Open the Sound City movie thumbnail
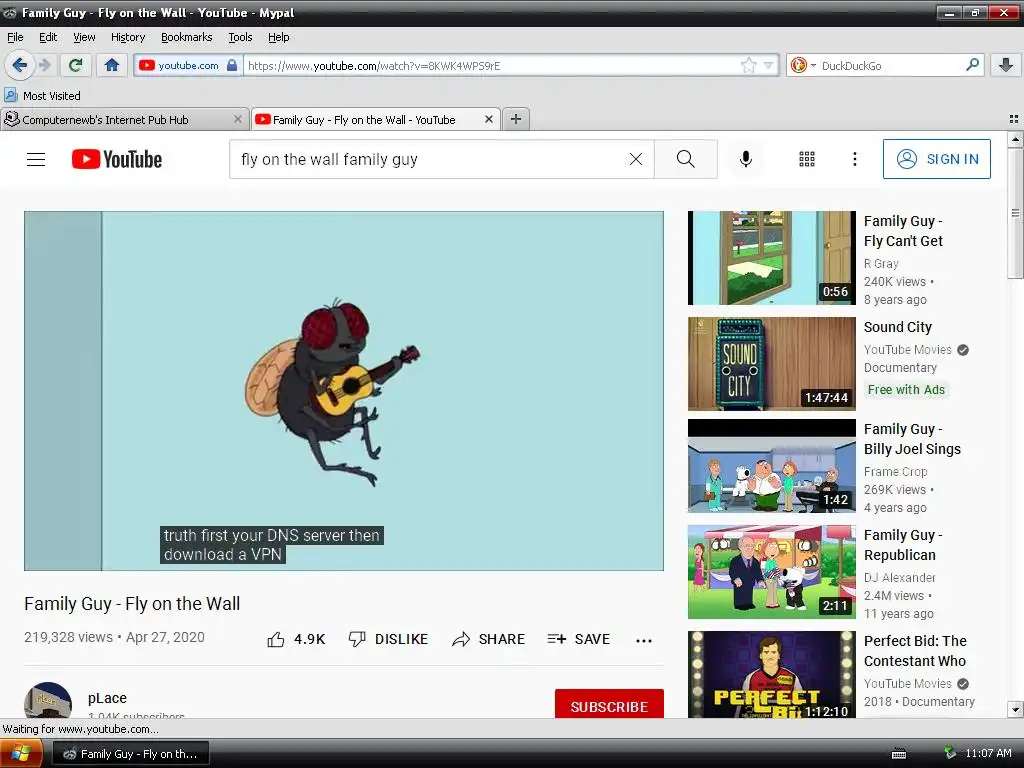This screenshot has height=768, width=1024. [772, 364]
